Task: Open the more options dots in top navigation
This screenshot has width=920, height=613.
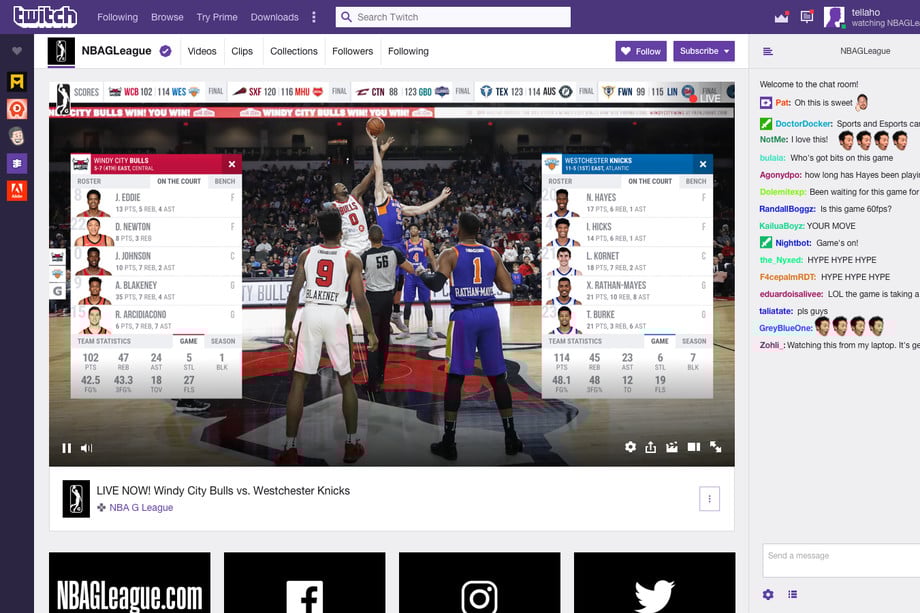Action: [x=314, y=17]
